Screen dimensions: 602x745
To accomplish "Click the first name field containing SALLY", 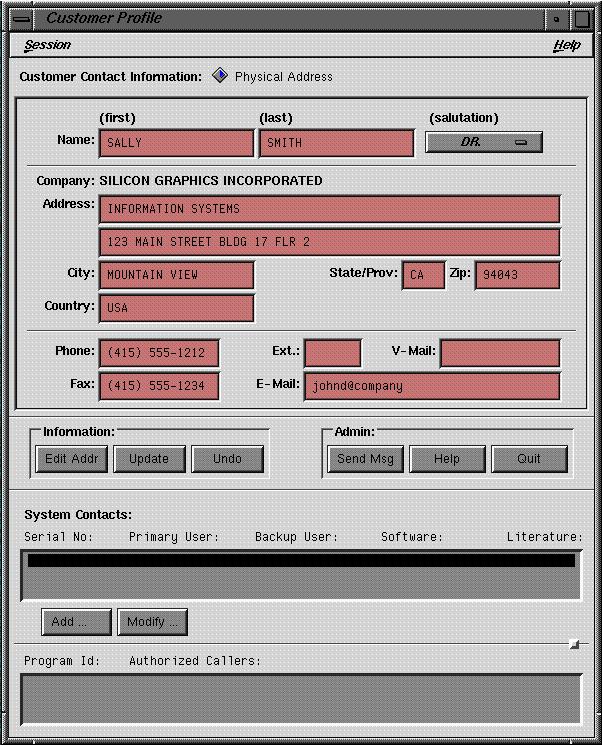I will (x=176, y=143).
